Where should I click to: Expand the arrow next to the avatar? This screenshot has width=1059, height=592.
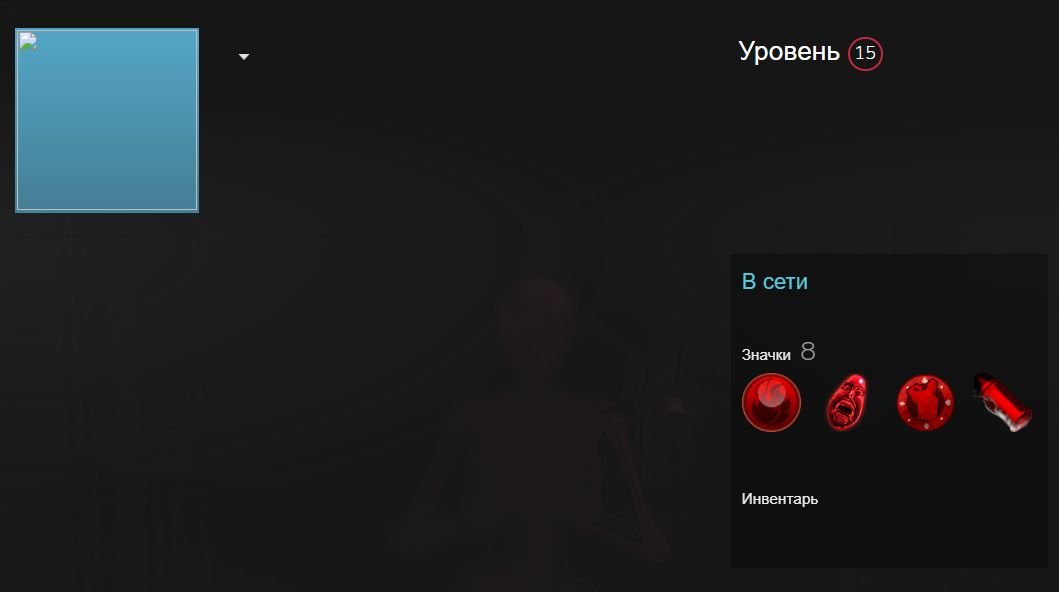244,57
